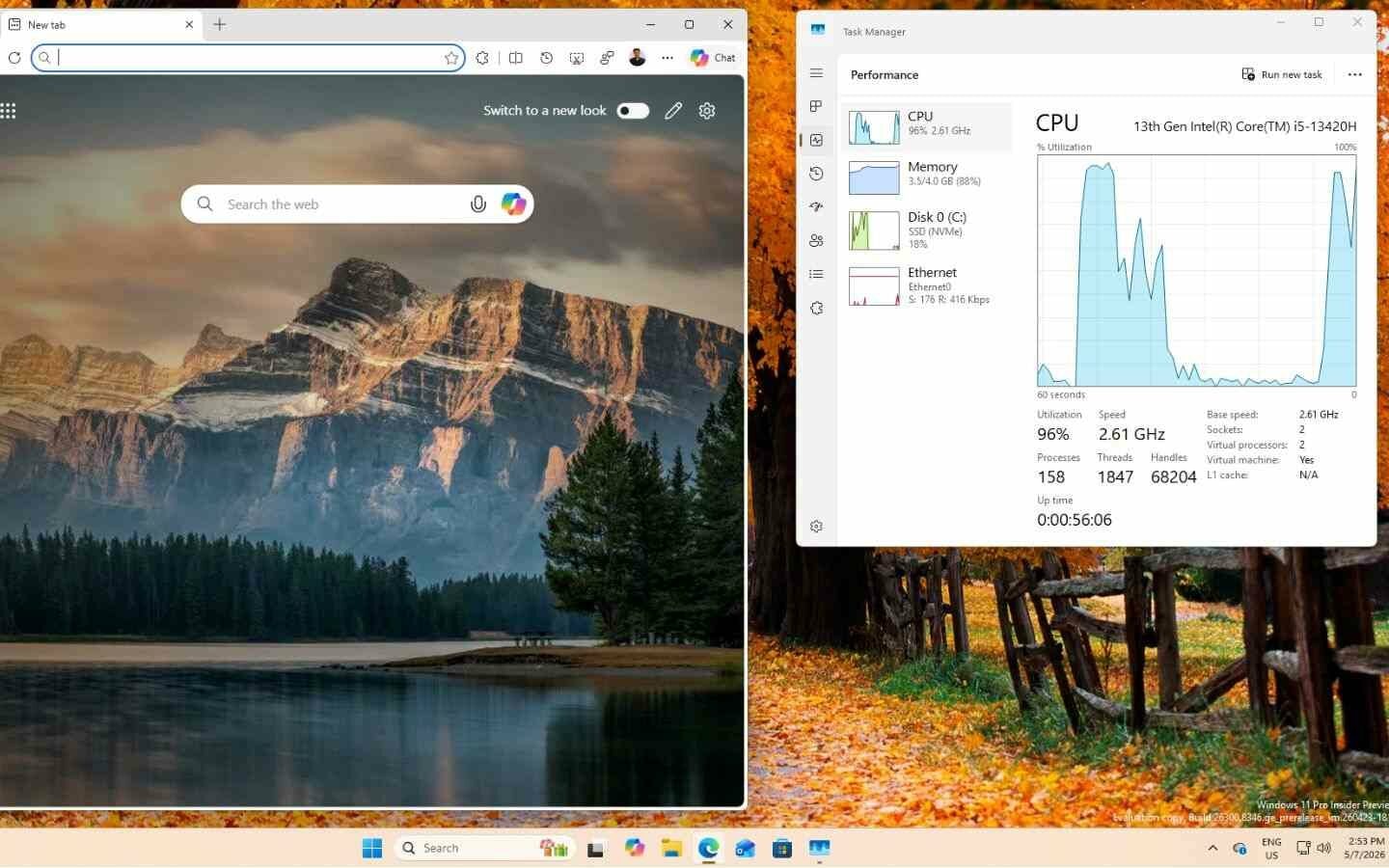Click the ENG US language indicator
Image resolution: width=1389 pixels, height=868 pixels.
click(1271, 849)
